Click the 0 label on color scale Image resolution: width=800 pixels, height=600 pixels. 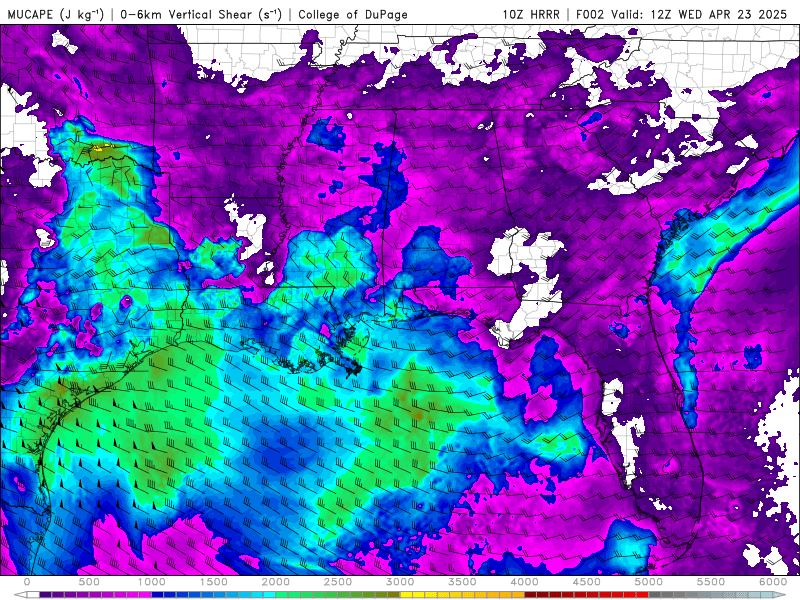(x=27, y=582)
